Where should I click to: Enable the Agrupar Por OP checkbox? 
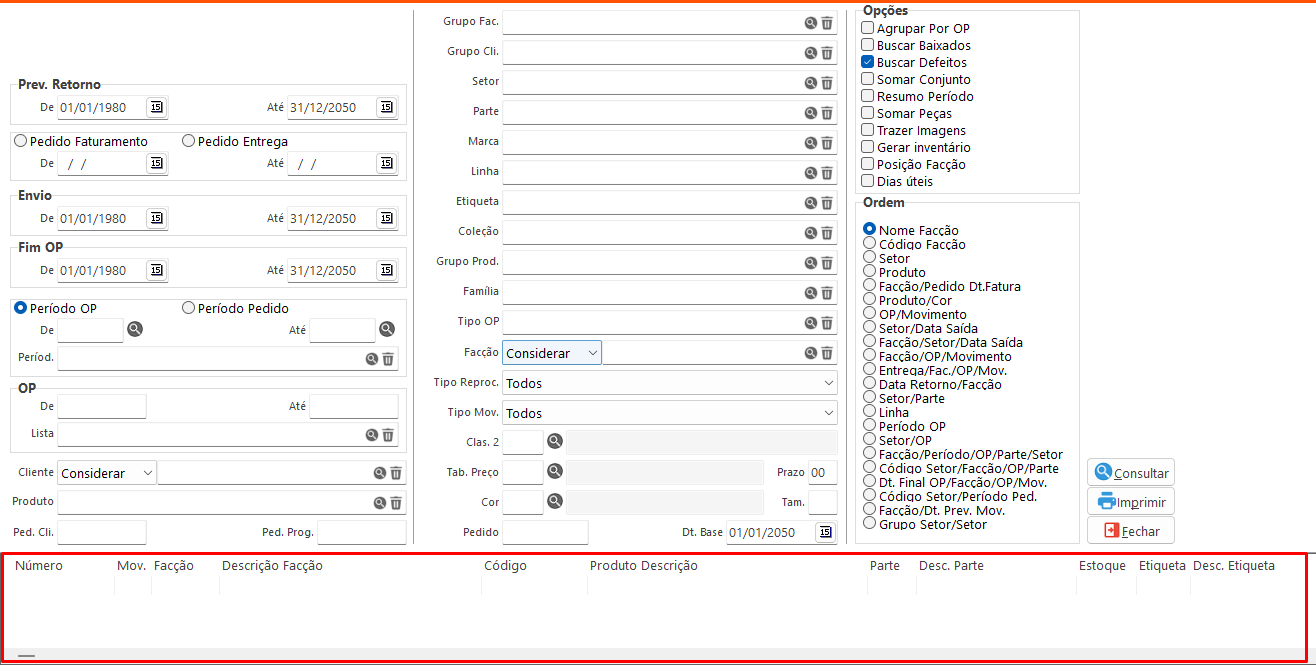[868, 29]
